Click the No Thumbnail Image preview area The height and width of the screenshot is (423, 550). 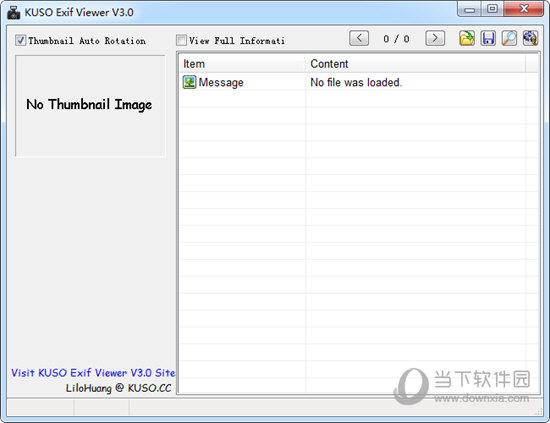90,105
